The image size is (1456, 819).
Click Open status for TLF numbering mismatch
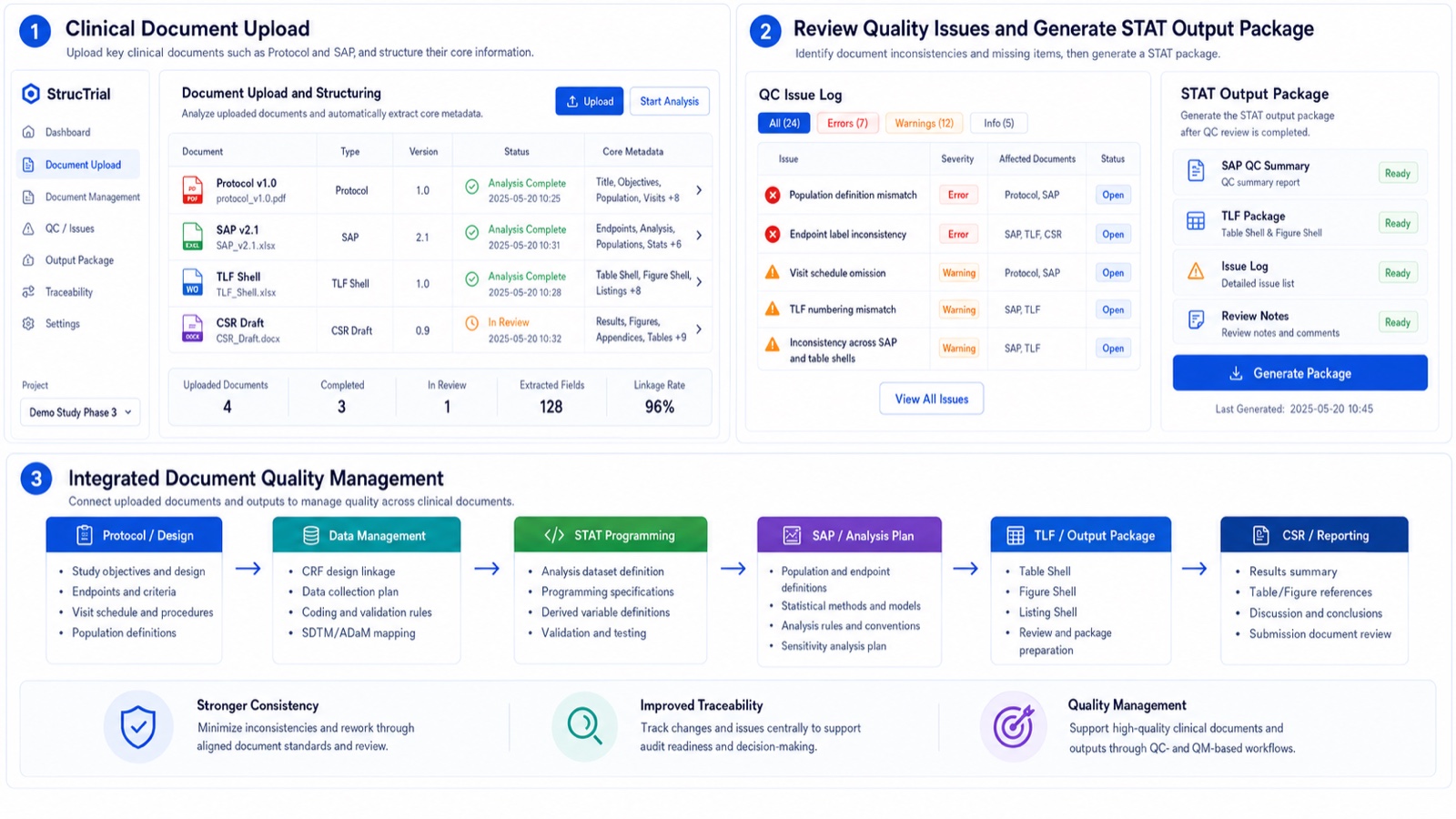(x=1113, y=309)
